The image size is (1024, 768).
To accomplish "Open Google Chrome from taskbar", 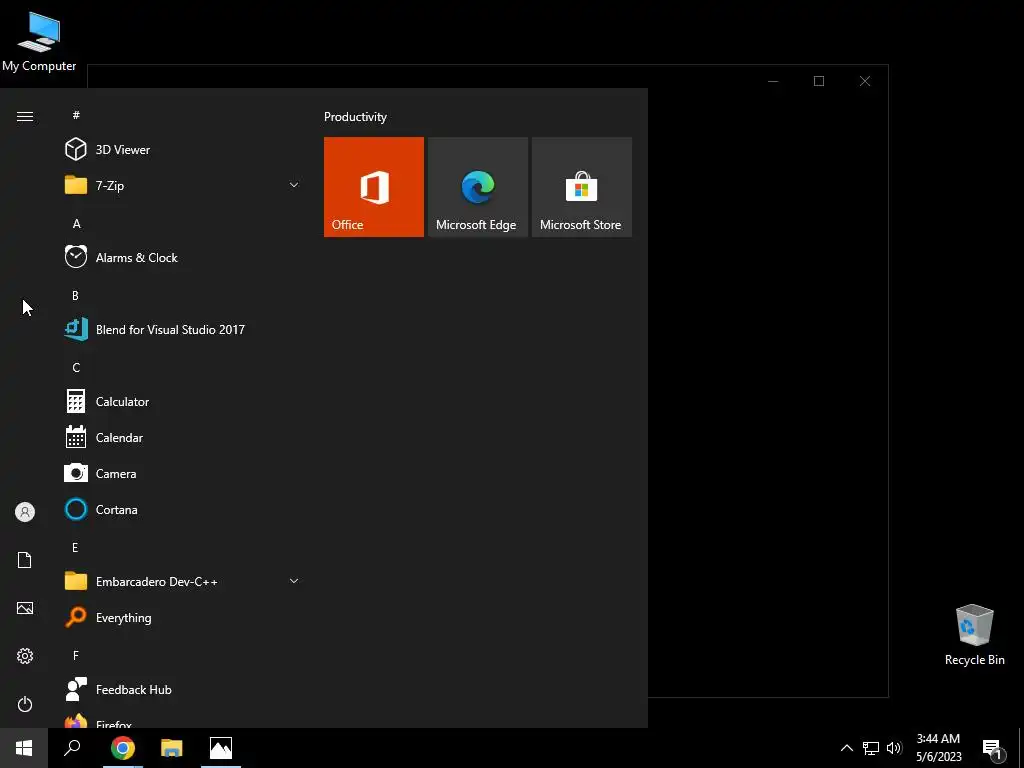I will tap(123, 748).
